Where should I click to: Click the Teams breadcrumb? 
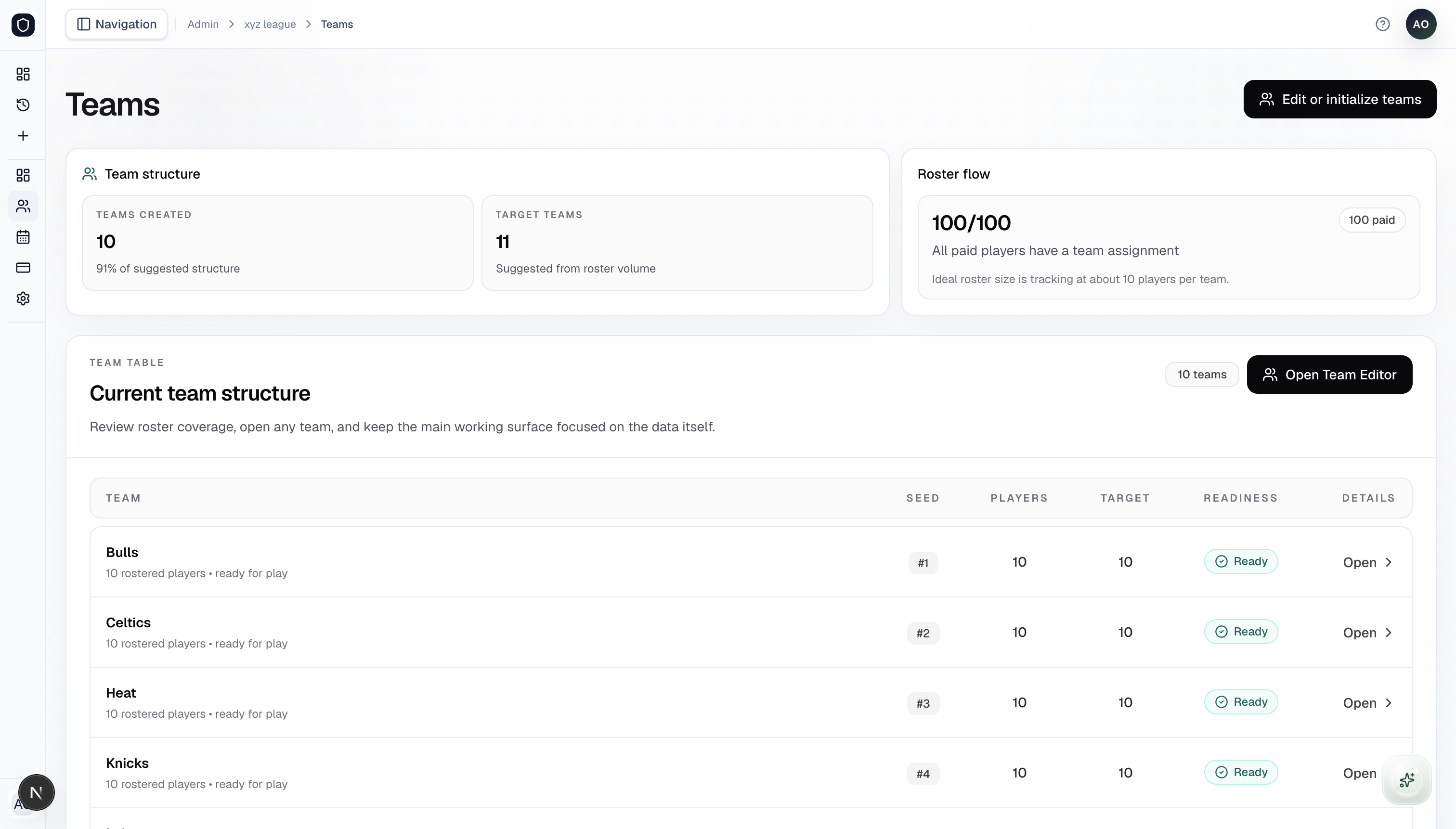337,24
